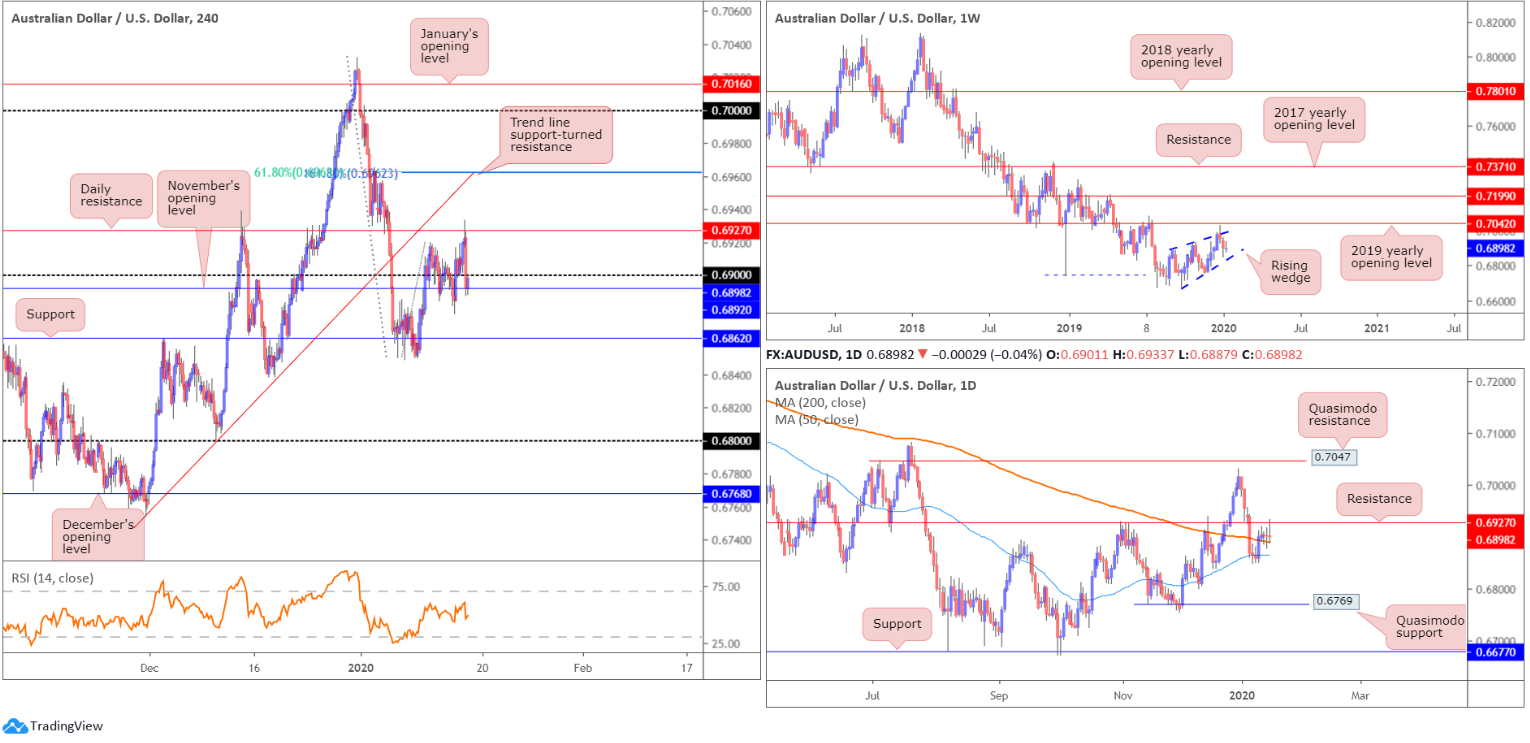Click the 0.70160 price label on the 240 chart
Viewport: 1530px width, 743px height.
click(x=732, y=85)
